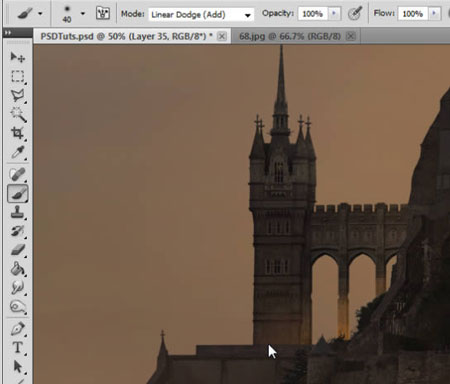Select the Move tool
The image size is (450, 384).
tap(17, 57)
